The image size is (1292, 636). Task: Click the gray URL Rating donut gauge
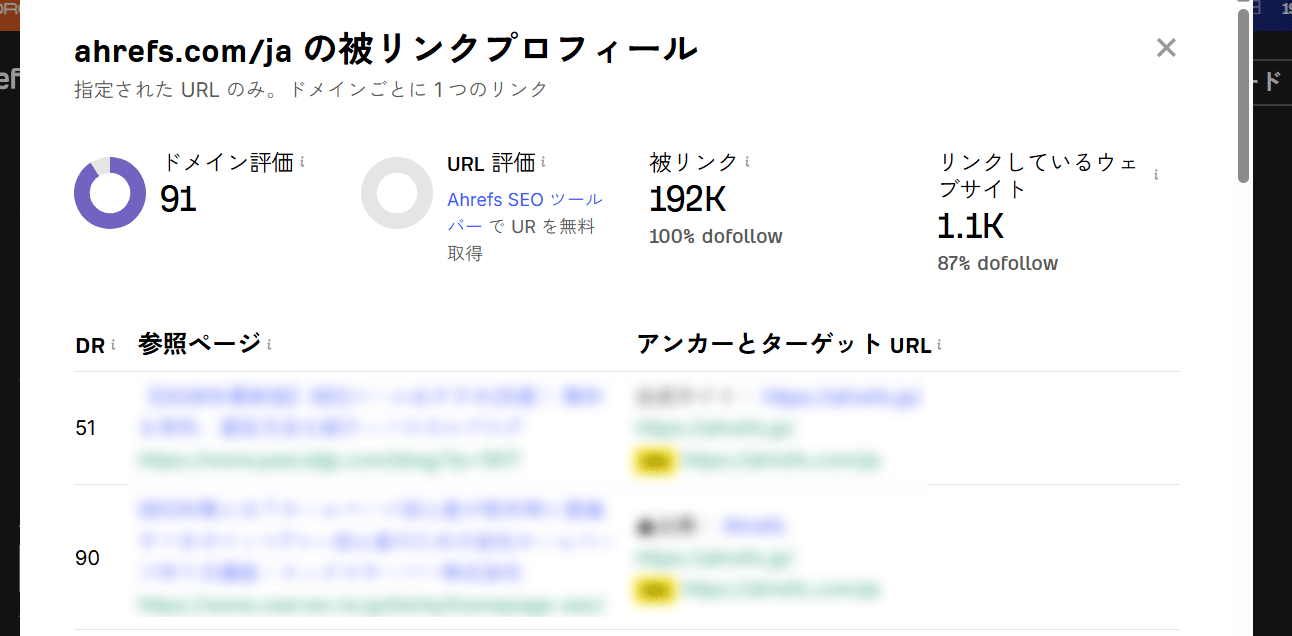coord(397,192)
